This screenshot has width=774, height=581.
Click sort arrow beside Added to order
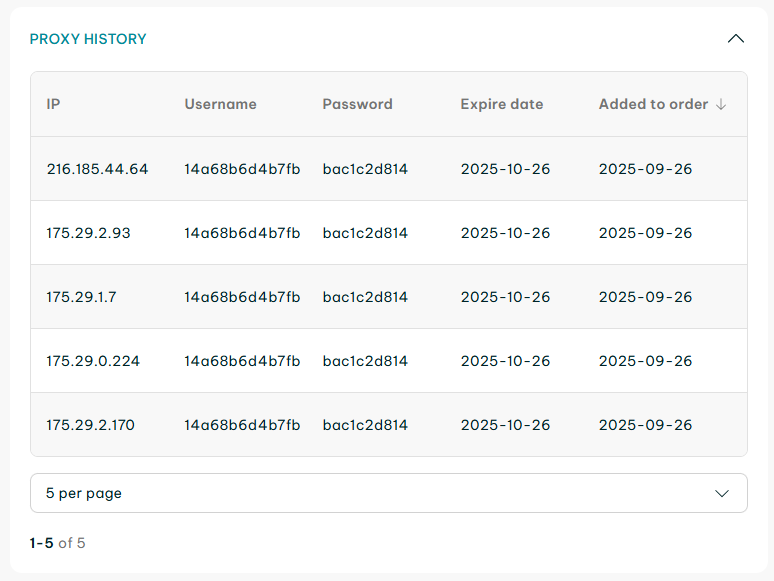tap(721, 104)
